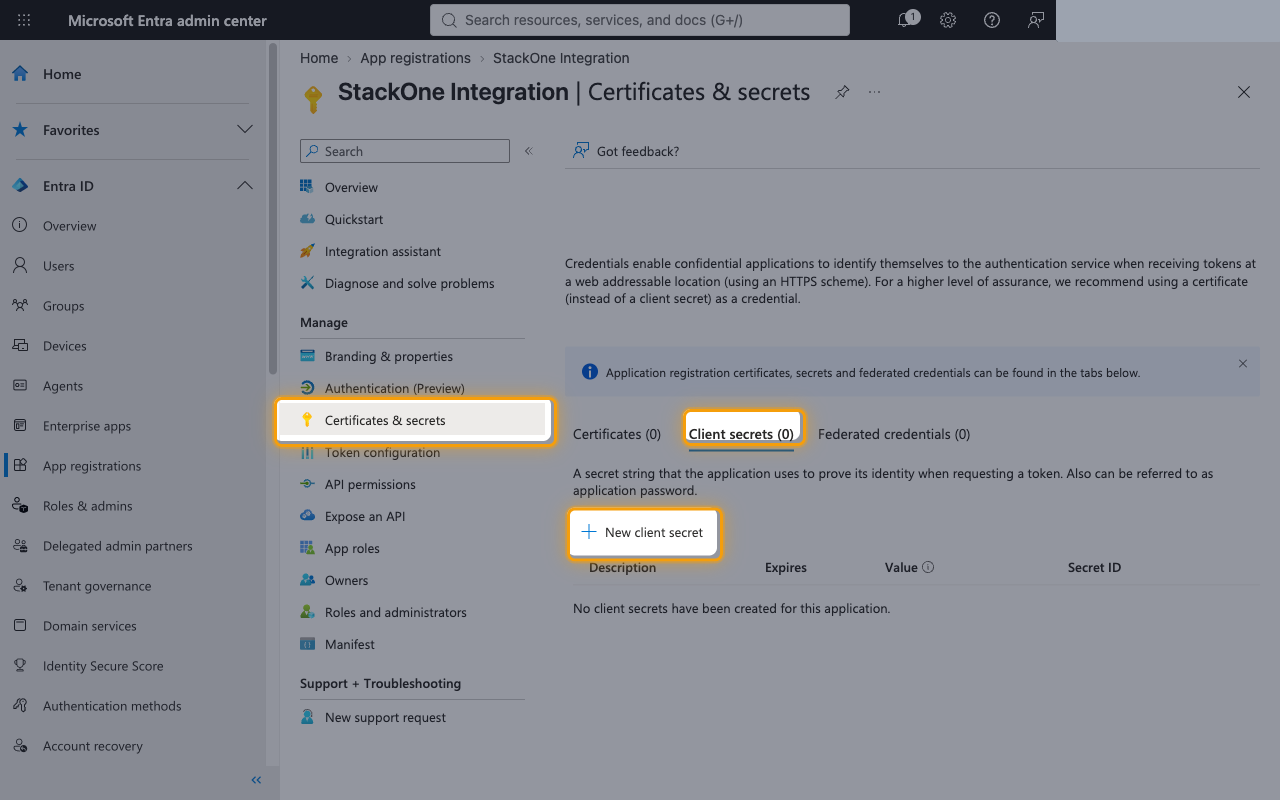
Task: Click New client secret button
Action: point(644,532)
